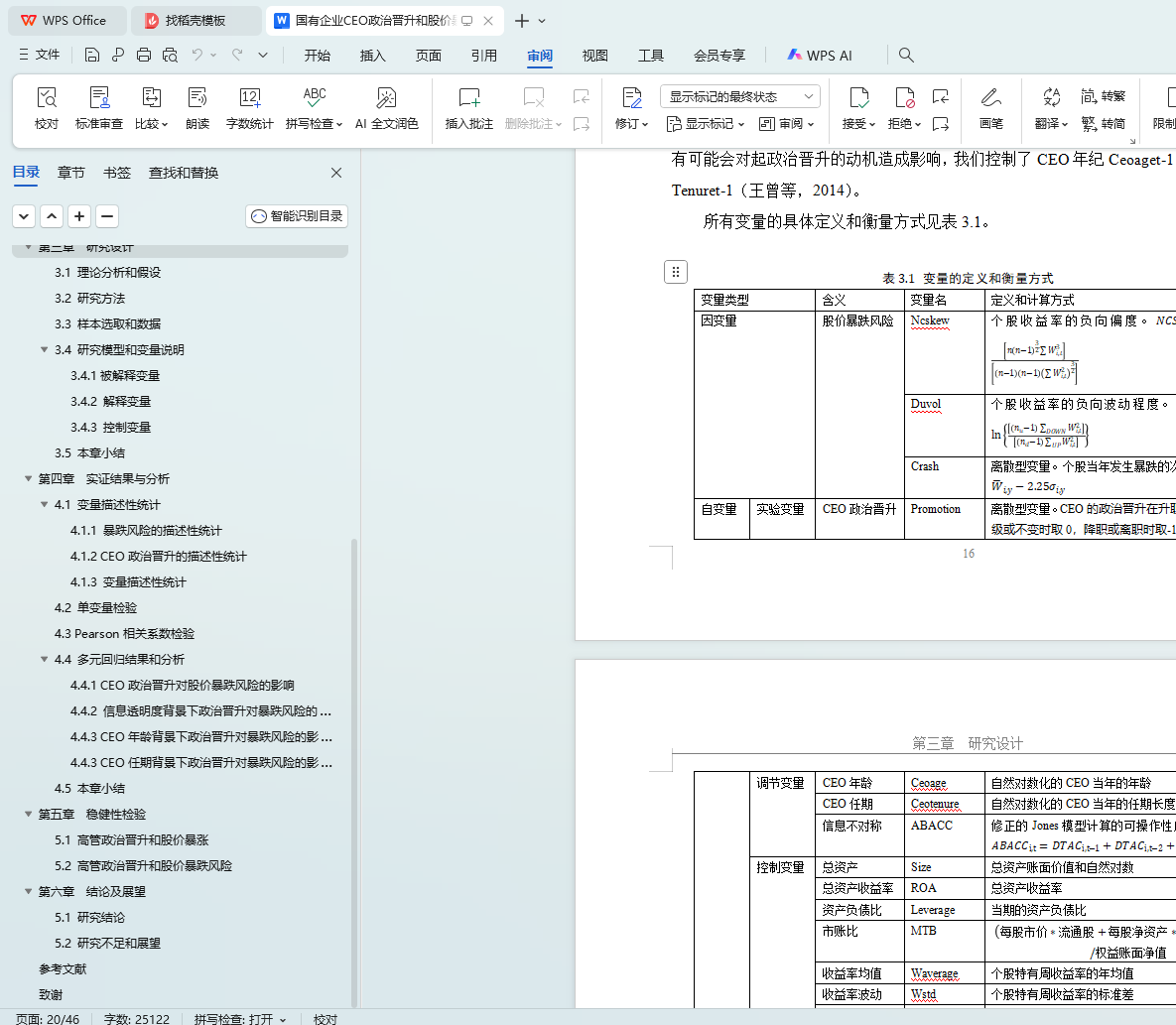1176x1025 pixels.
Task: Click 转繁 convert to traditional Chinese
Action: 1104,96
